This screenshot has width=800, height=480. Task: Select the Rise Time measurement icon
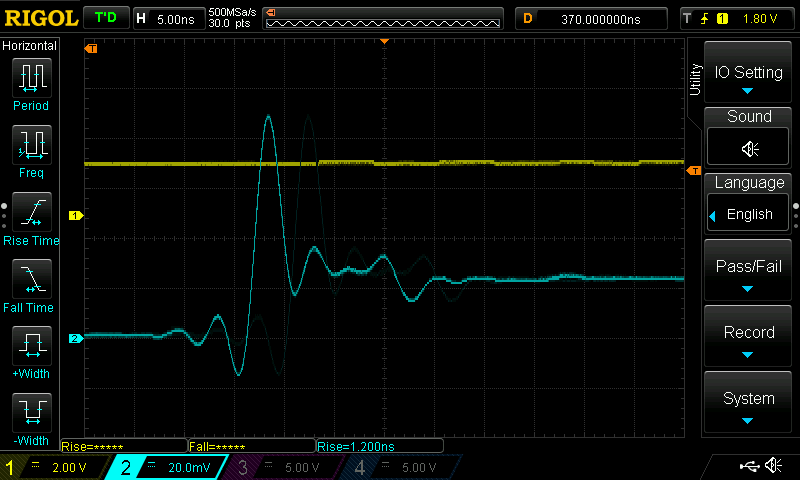pyautogui.click(x=32, y=212)
